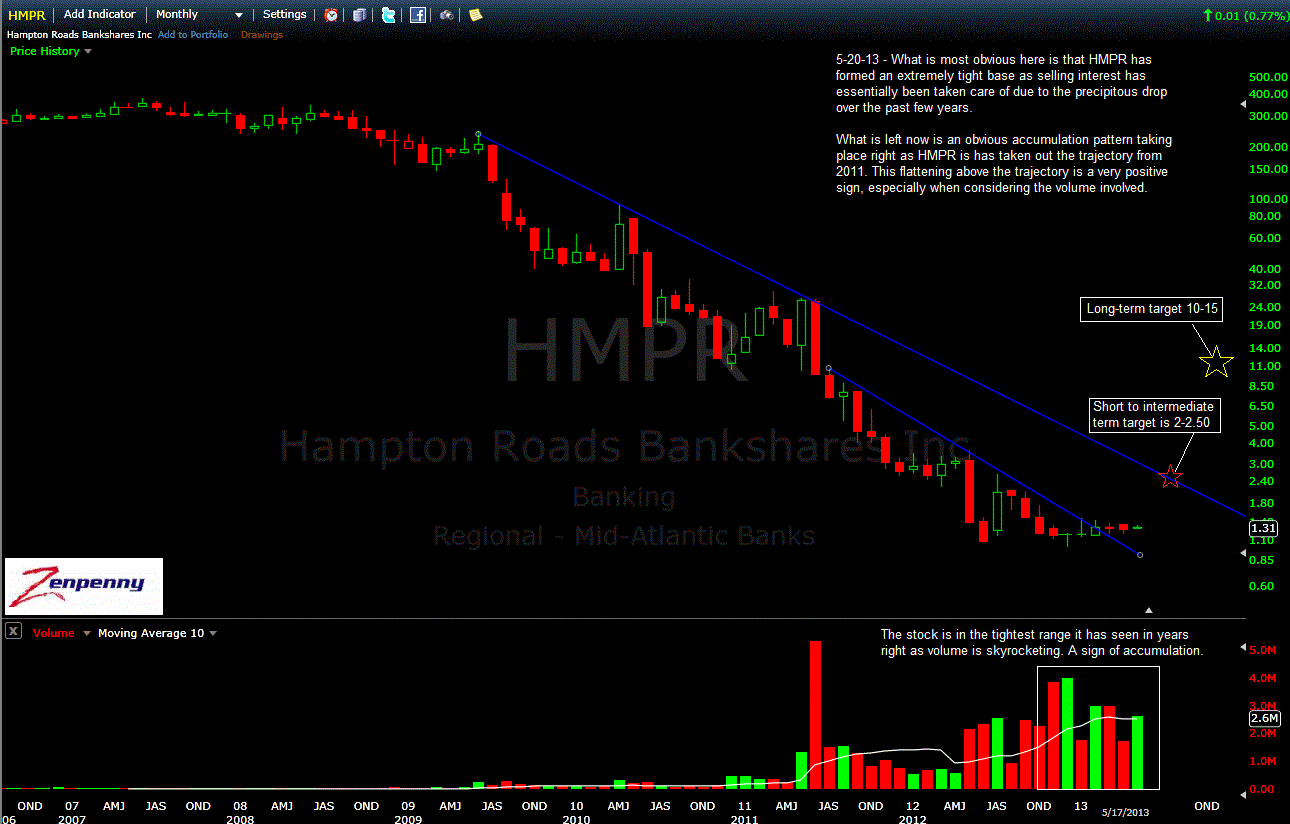1290x824 pixels.
Task: Click the alarm clock alert icon
Action: coord(331,15)
